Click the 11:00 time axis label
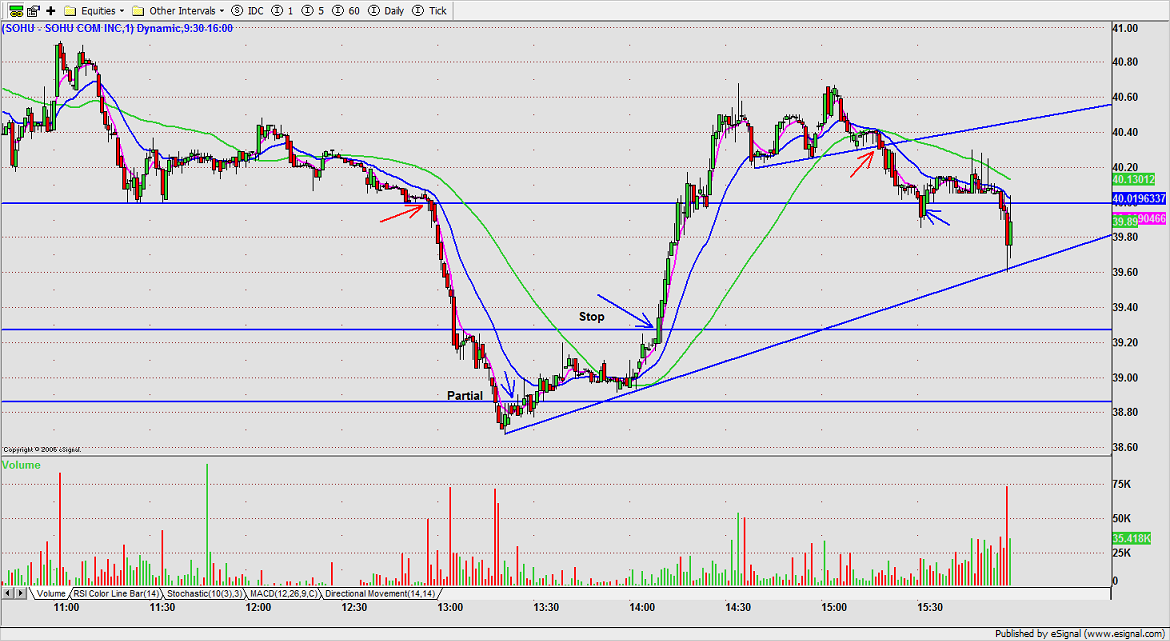Viewport: 1170px width, 641px height. 68,607
